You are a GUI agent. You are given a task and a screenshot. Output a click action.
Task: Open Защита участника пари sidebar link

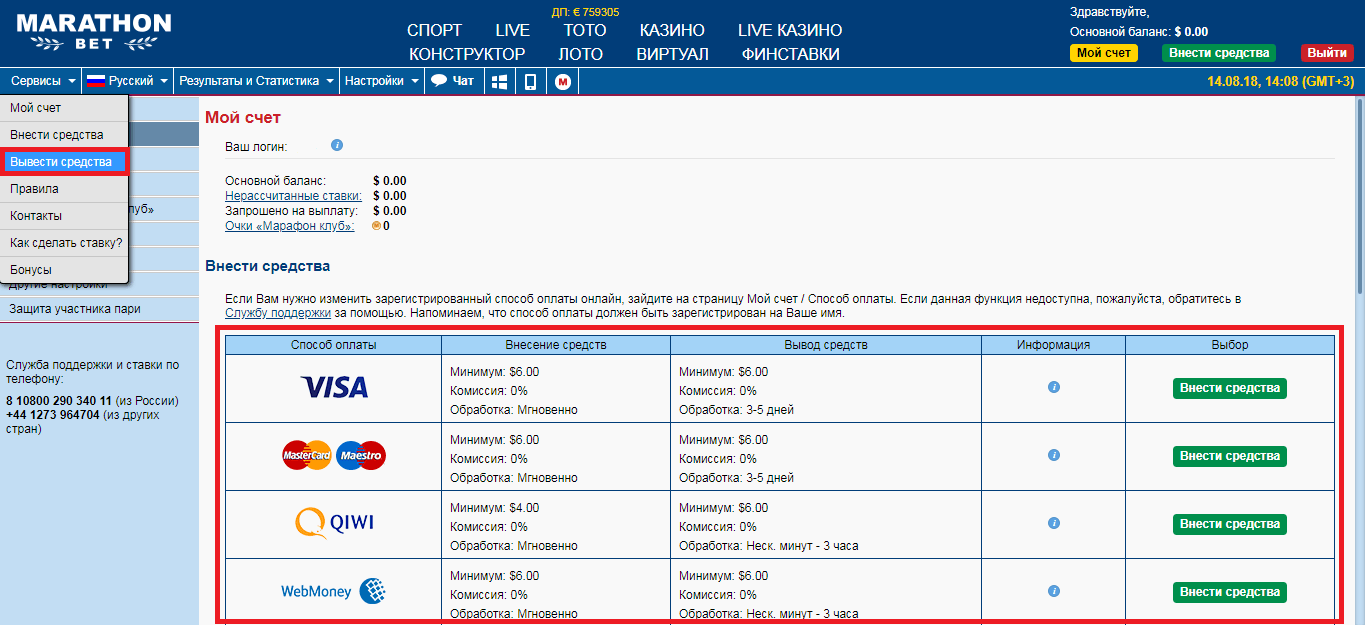tap(75, 309)
